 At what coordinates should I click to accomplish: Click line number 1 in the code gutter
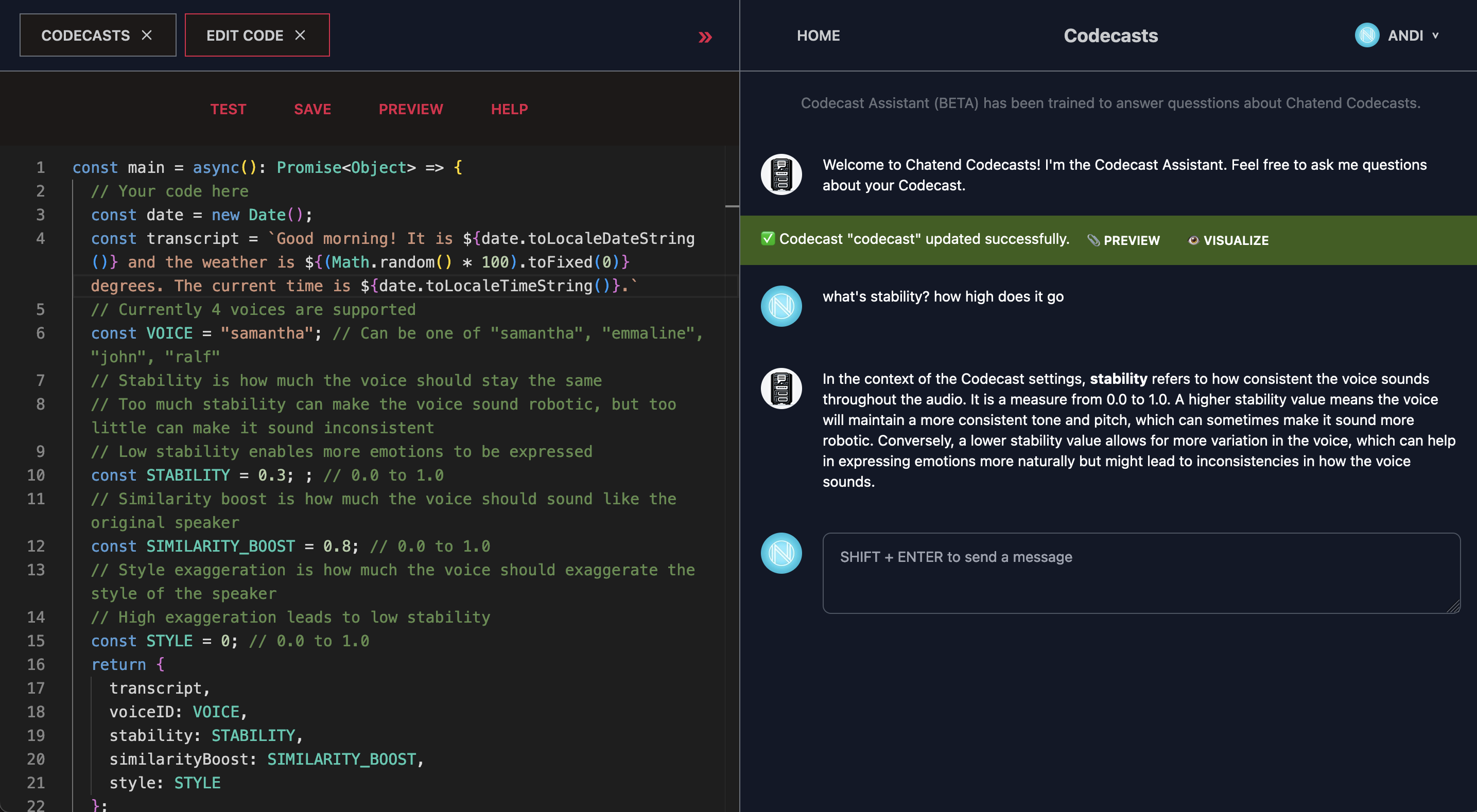click(x=41, y=167)
